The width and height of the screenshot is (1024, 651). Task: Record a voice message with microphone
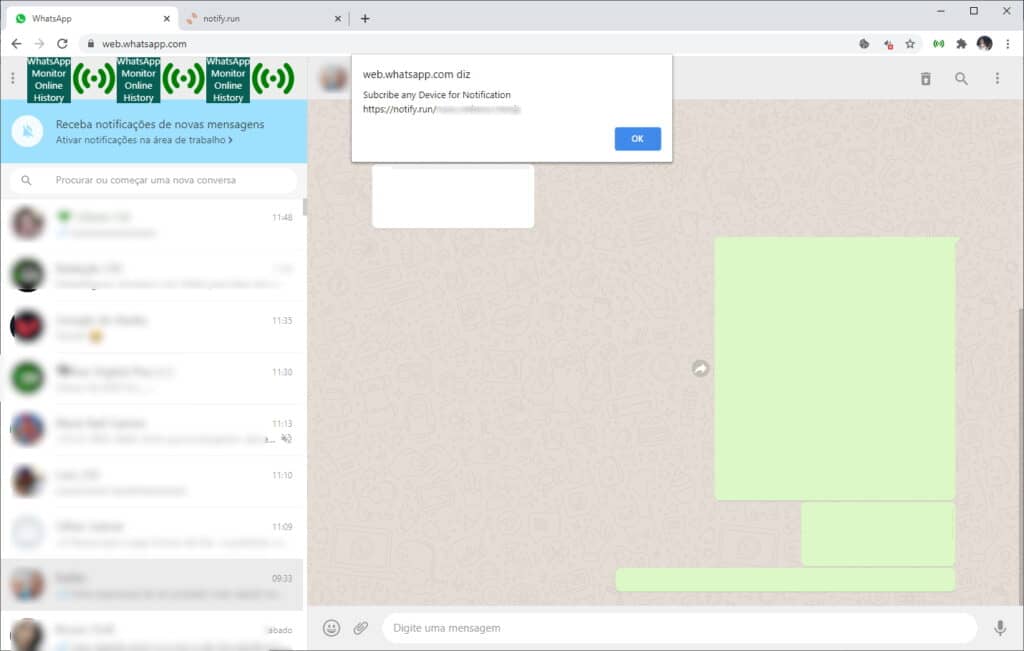[1000, 628]
